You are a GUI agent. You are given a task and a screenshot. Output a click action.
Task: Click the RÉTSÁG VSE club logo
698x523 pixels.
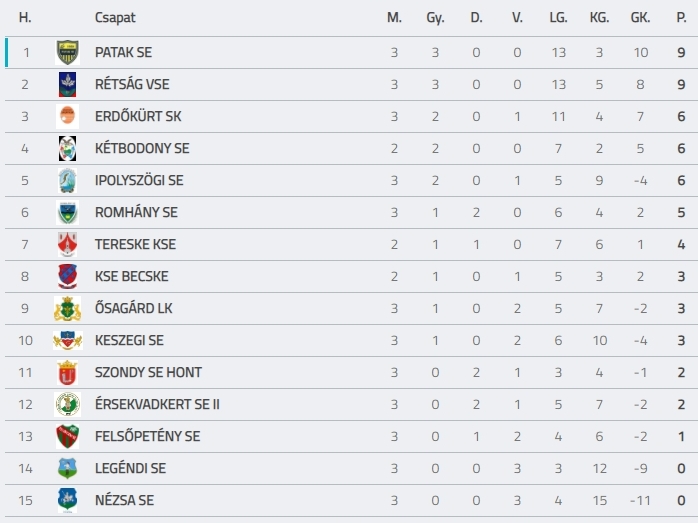click(x=67, y=85)
